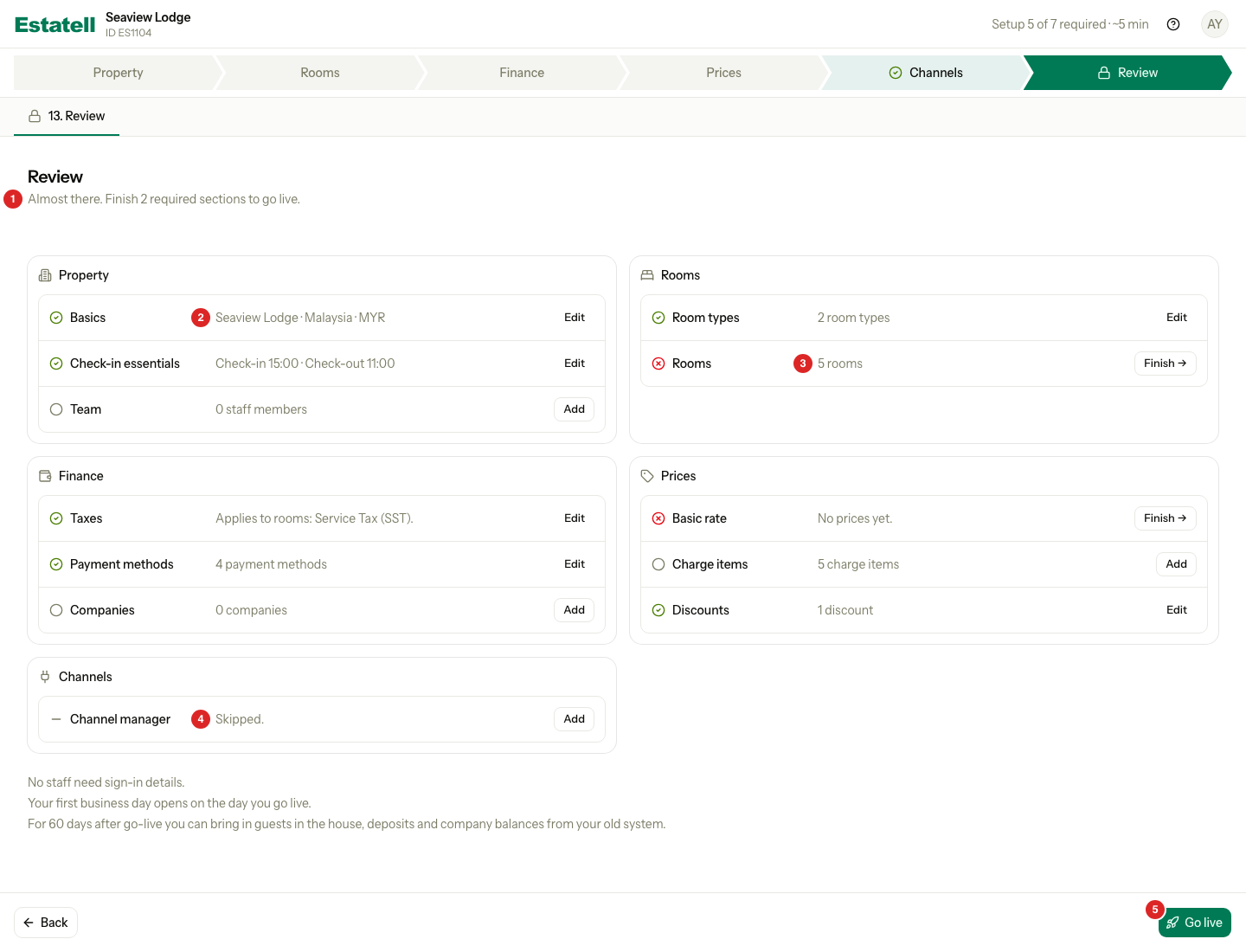The width and height of the screenshot is (1246, 952).
Task: Click the Channels section plug icon
Action: (x=45, y=677)
